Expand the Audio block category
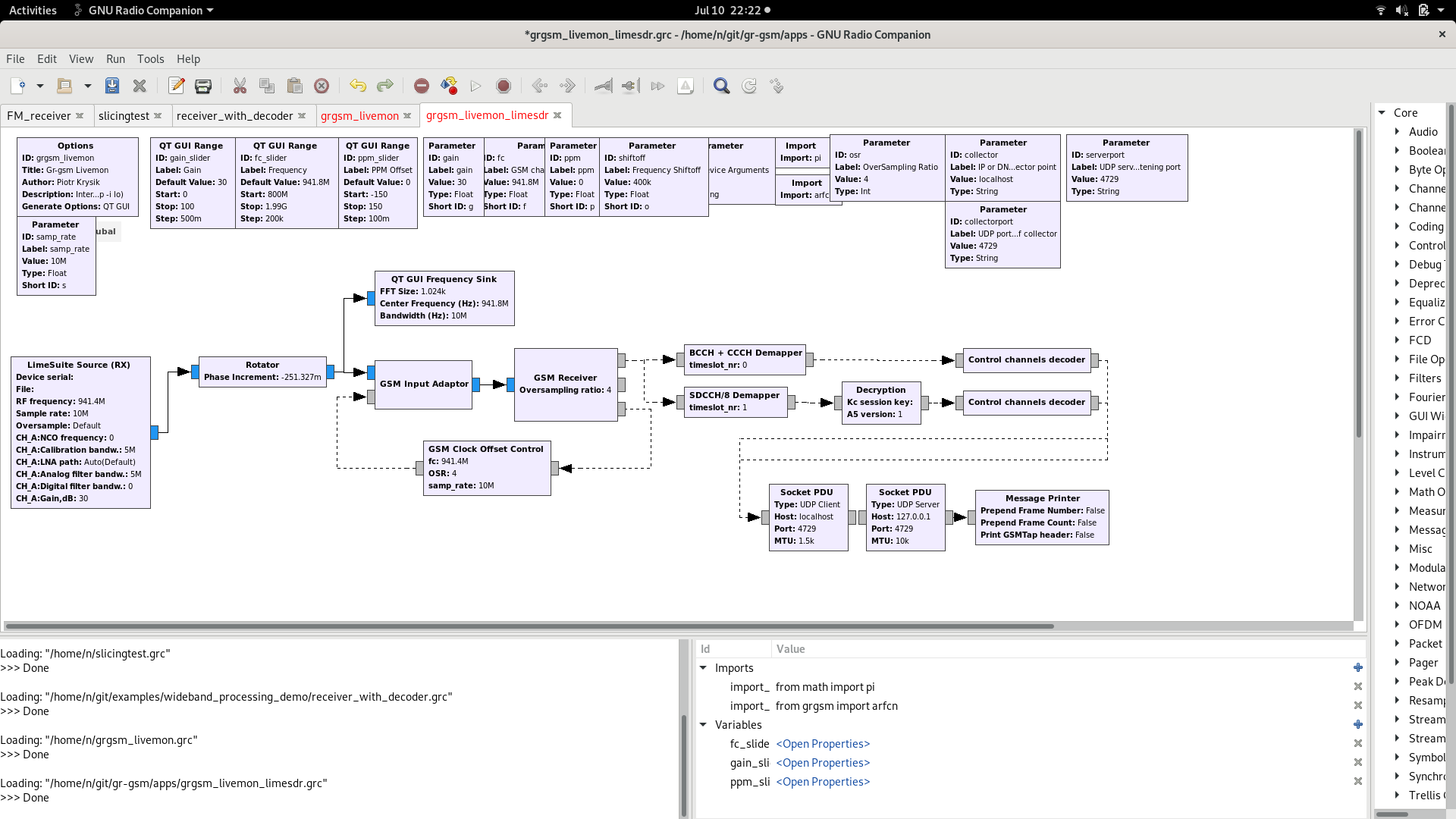This screenshot has height=819, width=1456. 1397,131
